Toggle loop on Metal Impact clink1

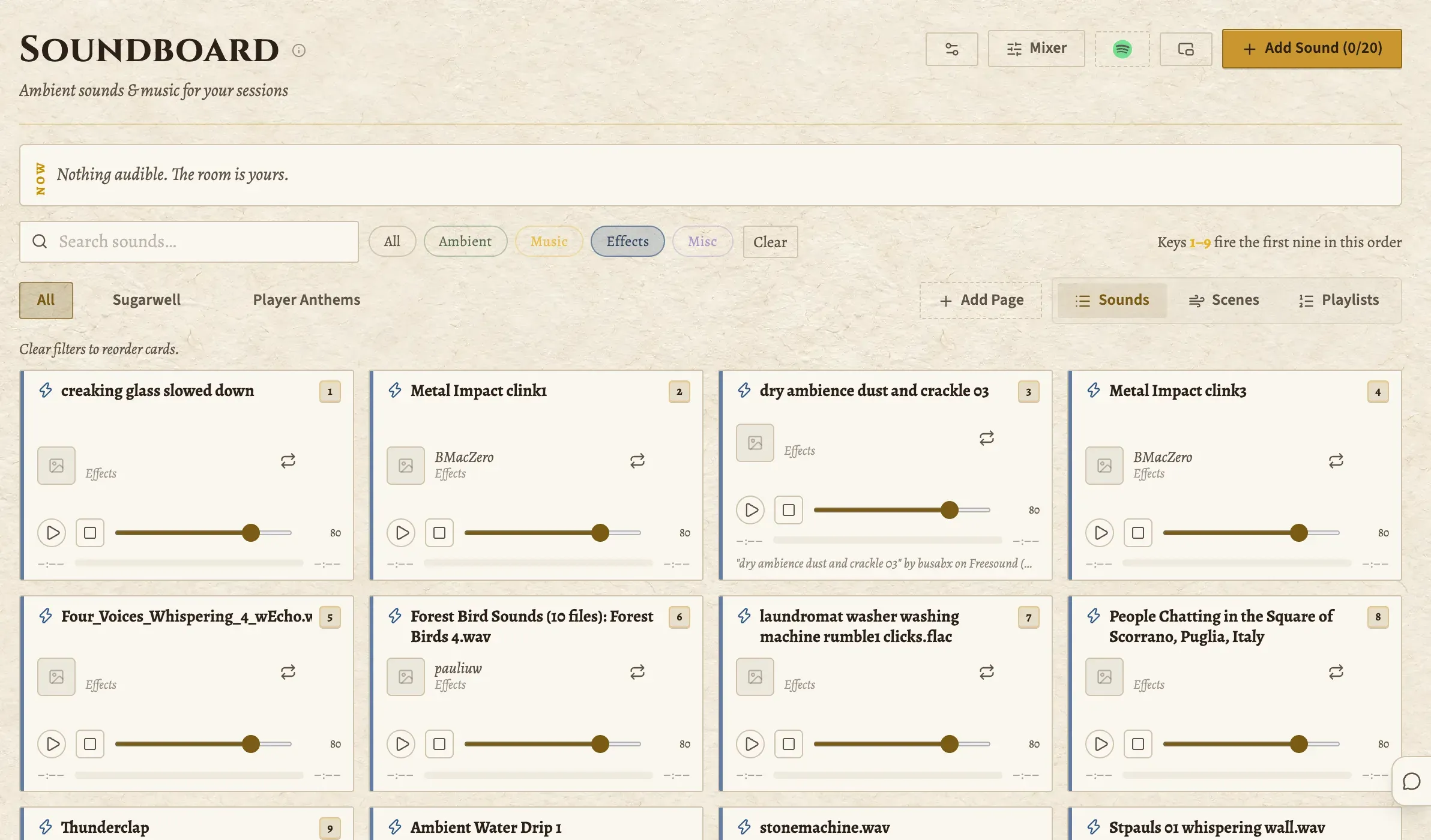[x=637, y=461]
